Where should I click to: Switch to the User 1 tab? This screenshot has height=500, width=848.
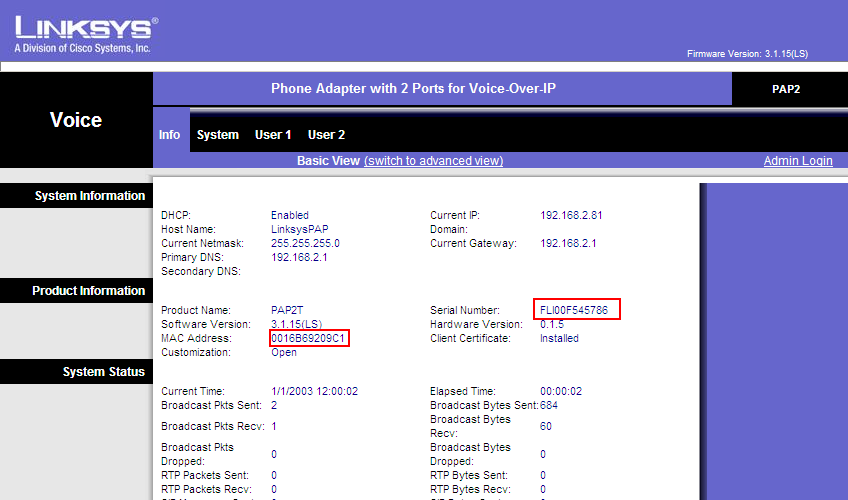(x=273, y=135)
